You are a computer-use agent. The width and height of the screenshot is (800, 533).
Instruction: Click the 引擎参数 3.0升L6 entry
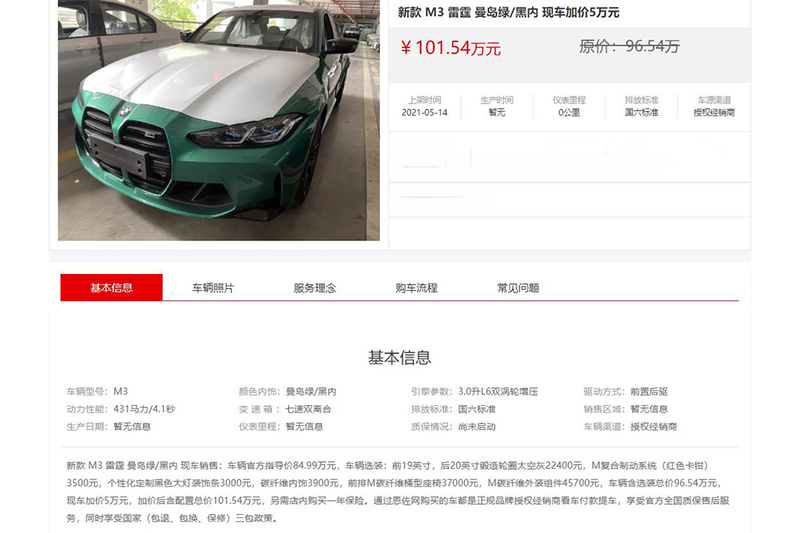coord(474,392)
